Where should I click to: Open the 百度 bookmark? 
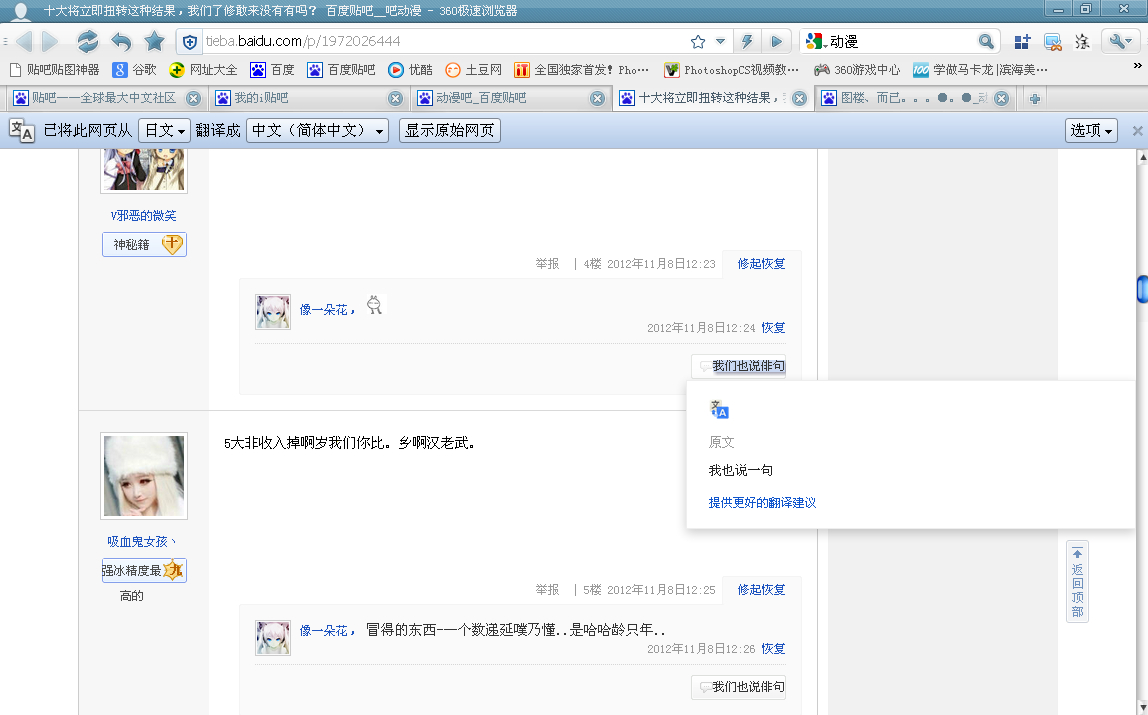click(272, 70)
